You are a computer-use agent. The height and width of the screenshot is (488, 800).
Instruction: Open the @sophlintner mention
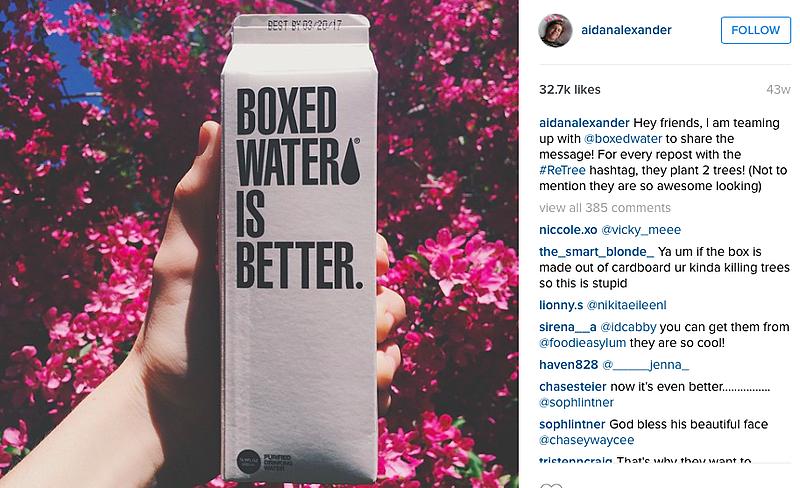[576, 402]
